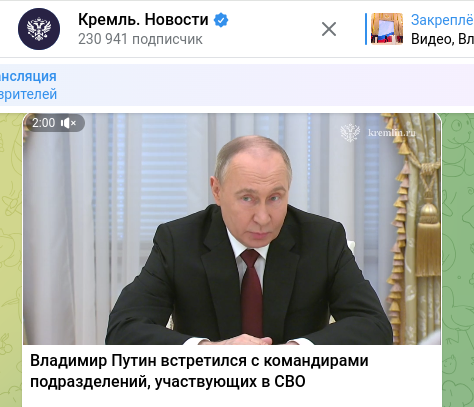Click the Закреплё… pinned message label
The image size is (474, 407).
[442, 20]
